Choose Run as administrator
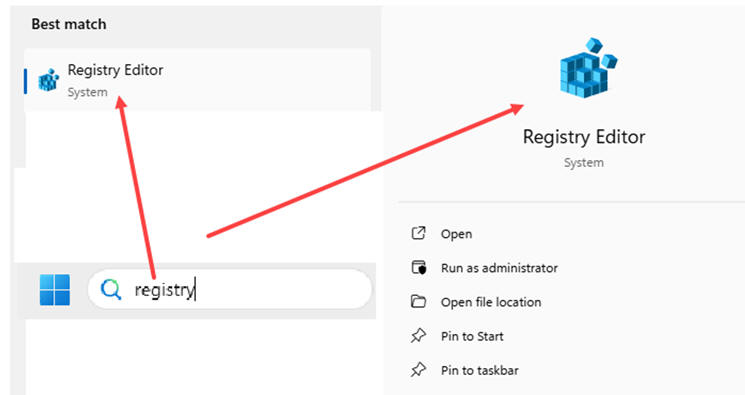 click(x=499, y=268)
